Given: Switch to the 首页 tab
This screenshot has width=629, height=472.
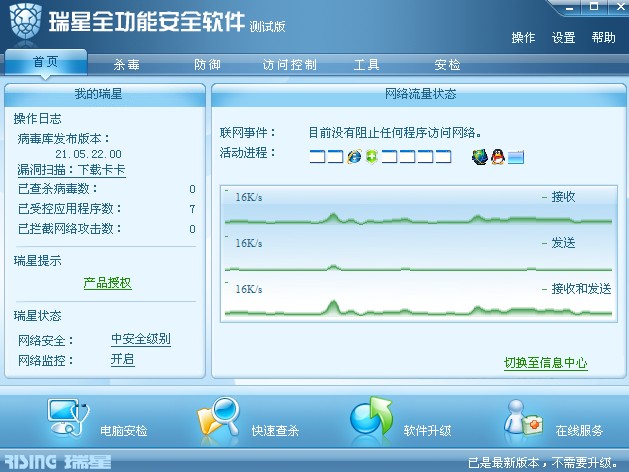Looking at the screenshot, I should point(46,62).
